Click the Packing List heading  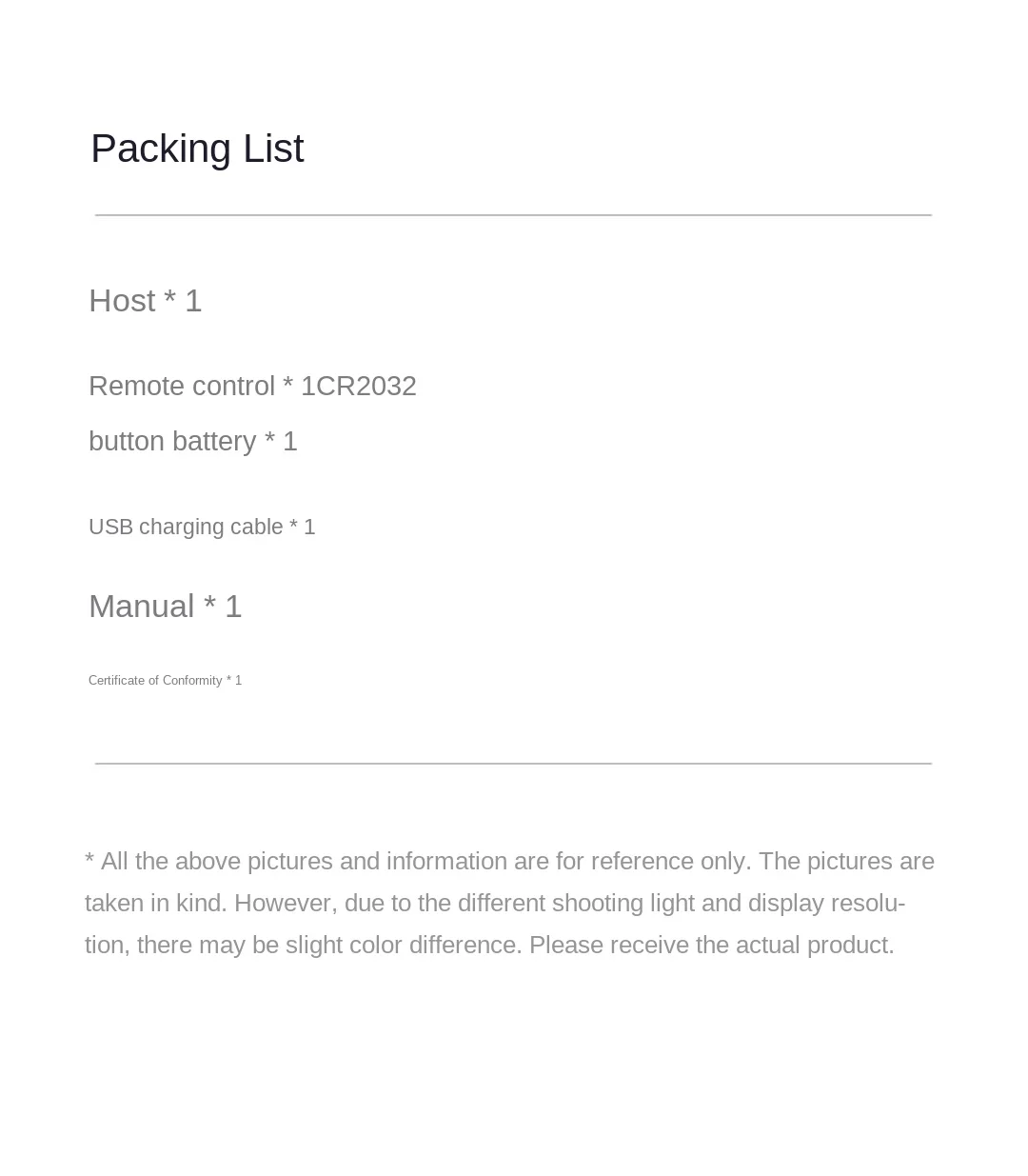[x=197, y=149]
